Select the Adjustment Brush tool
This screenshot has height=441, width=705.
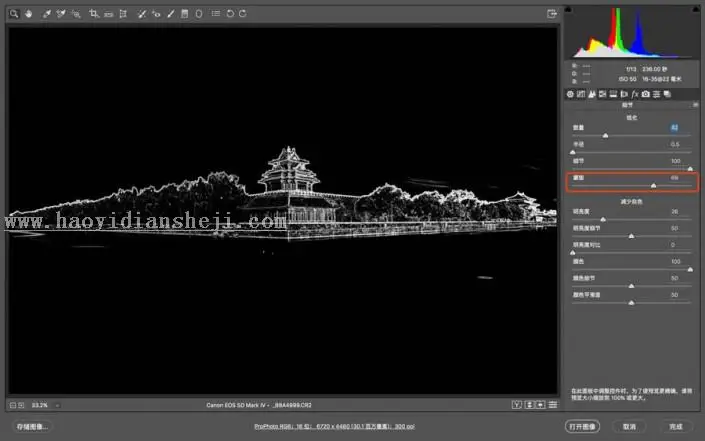(171, 14)
